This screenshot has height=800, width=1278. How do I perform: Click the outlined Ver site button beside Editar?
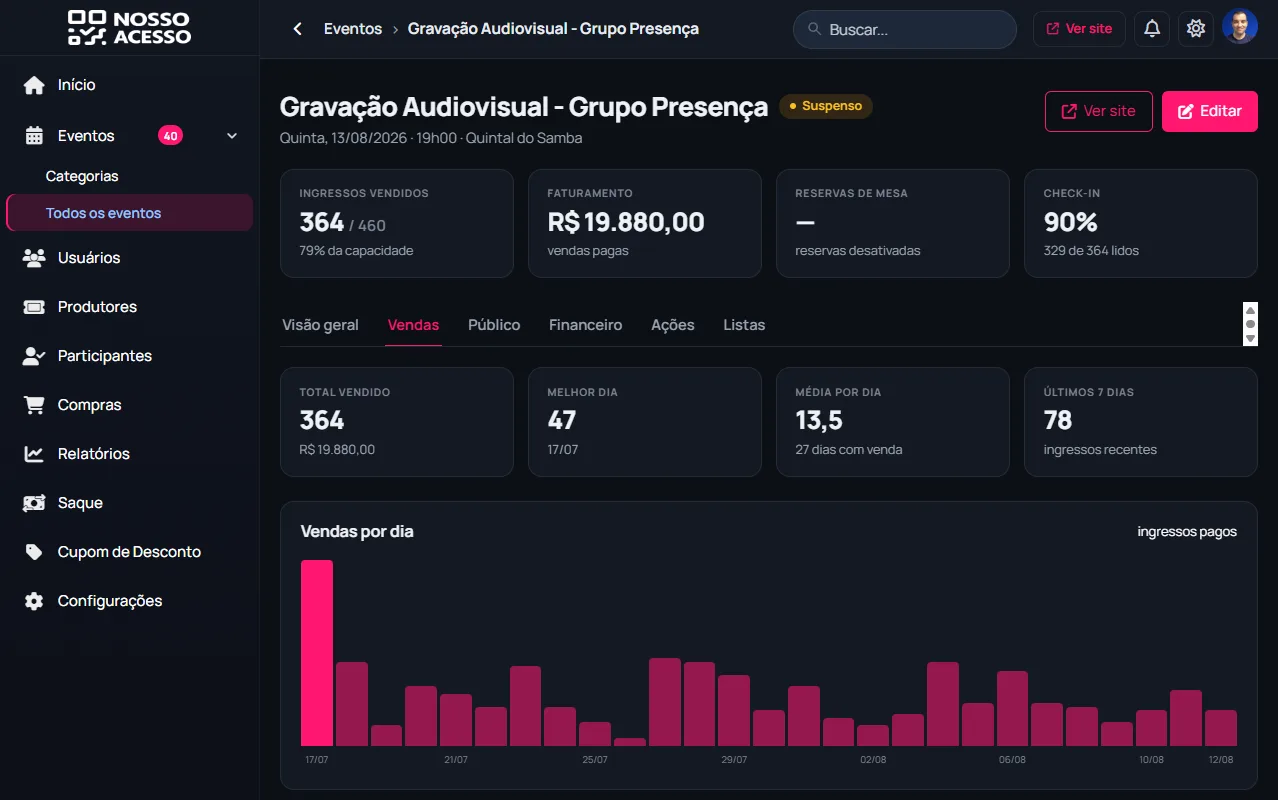pos(1098,111)
